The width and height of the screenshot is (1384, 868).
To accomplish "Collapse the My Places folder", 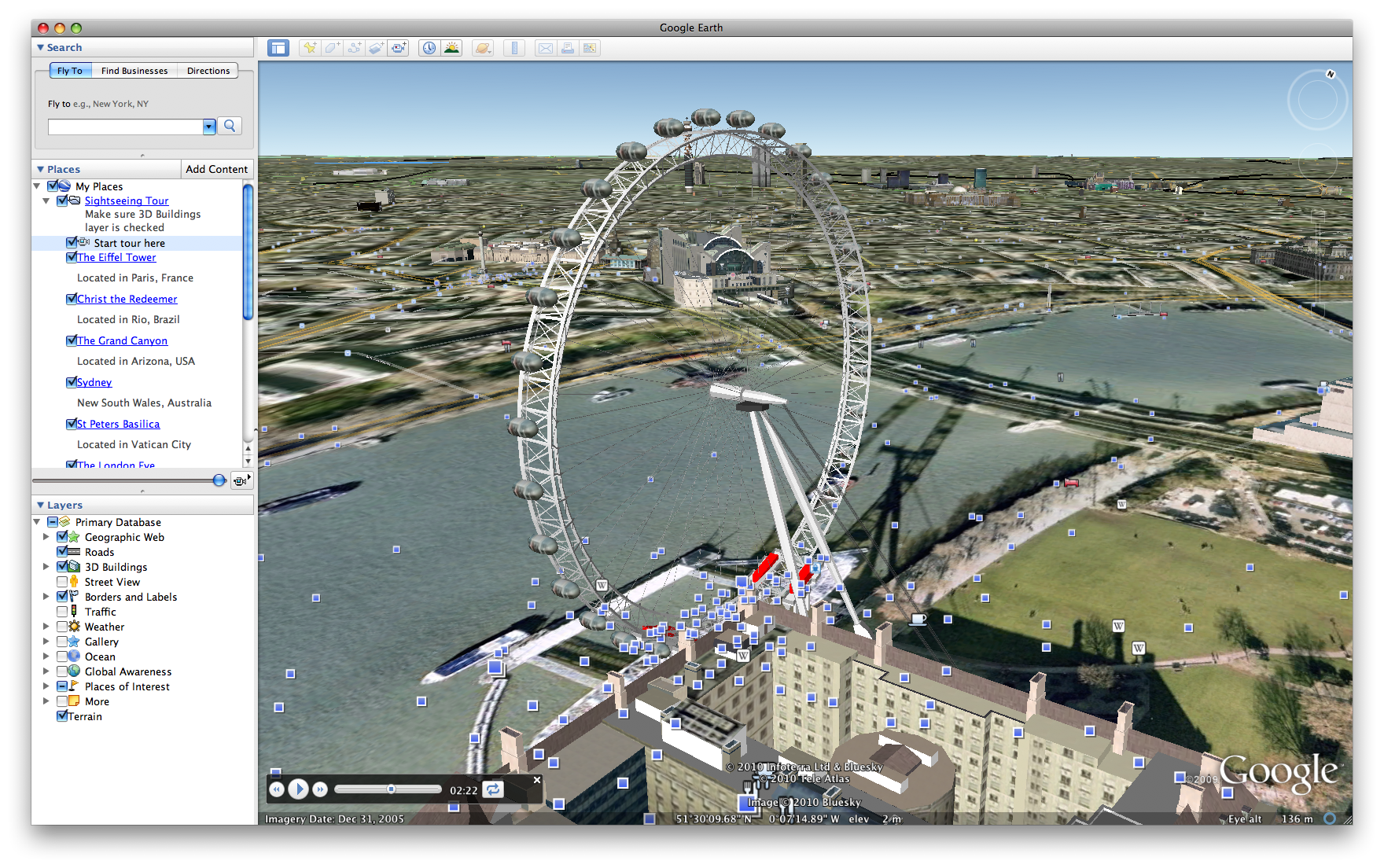I will 37,186.
